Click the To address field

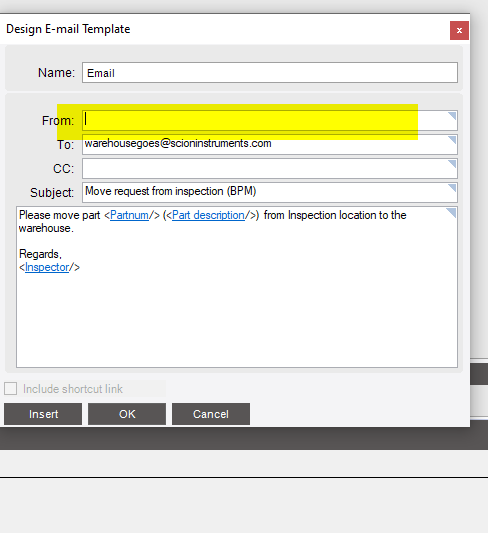tap(270, 144)
